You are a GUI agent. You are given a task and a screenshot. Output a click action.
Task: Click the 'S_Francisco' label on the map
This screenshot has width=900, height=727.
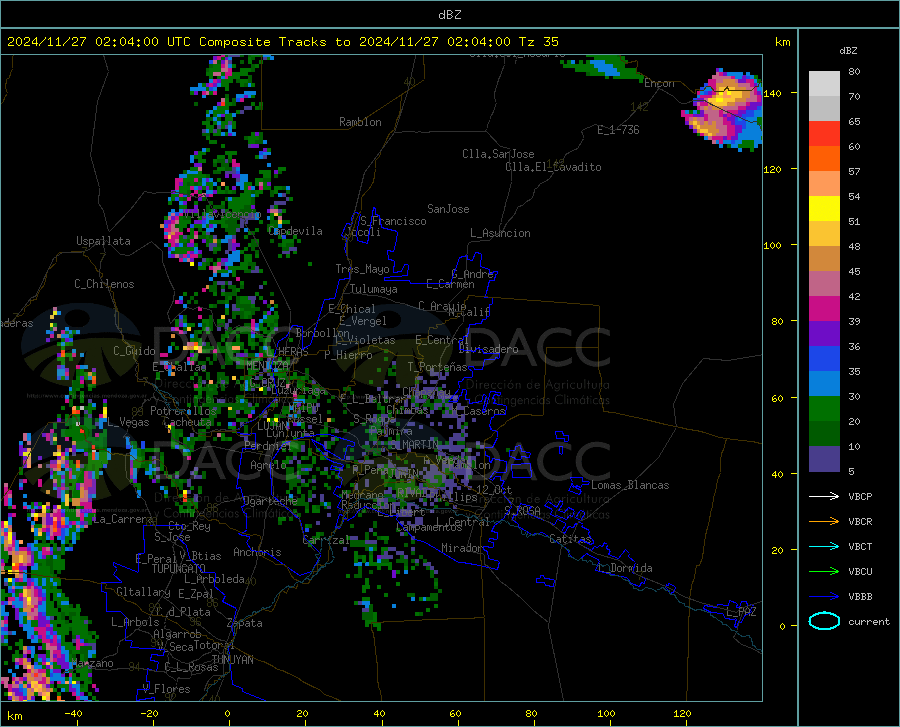393,221
